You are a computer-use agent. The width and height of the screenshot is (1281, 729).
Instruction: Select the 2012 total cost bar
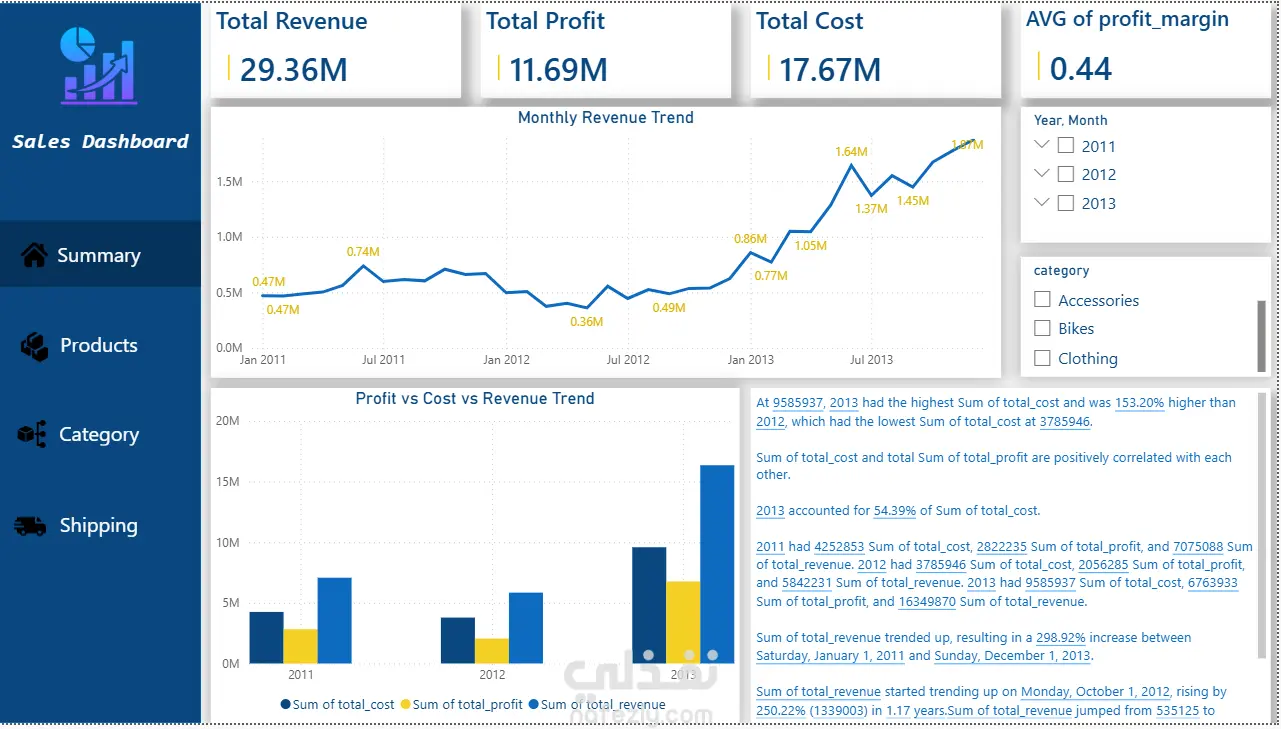(458, 641)
